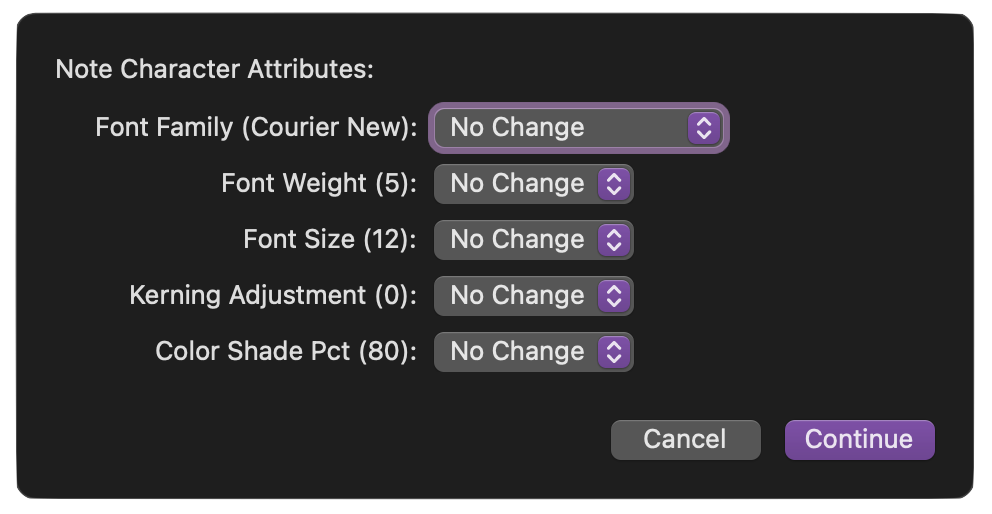Viewport: 992px width, 514px height.
Task: Click the Color Shade Pct chevron icon
Action: 614,352
